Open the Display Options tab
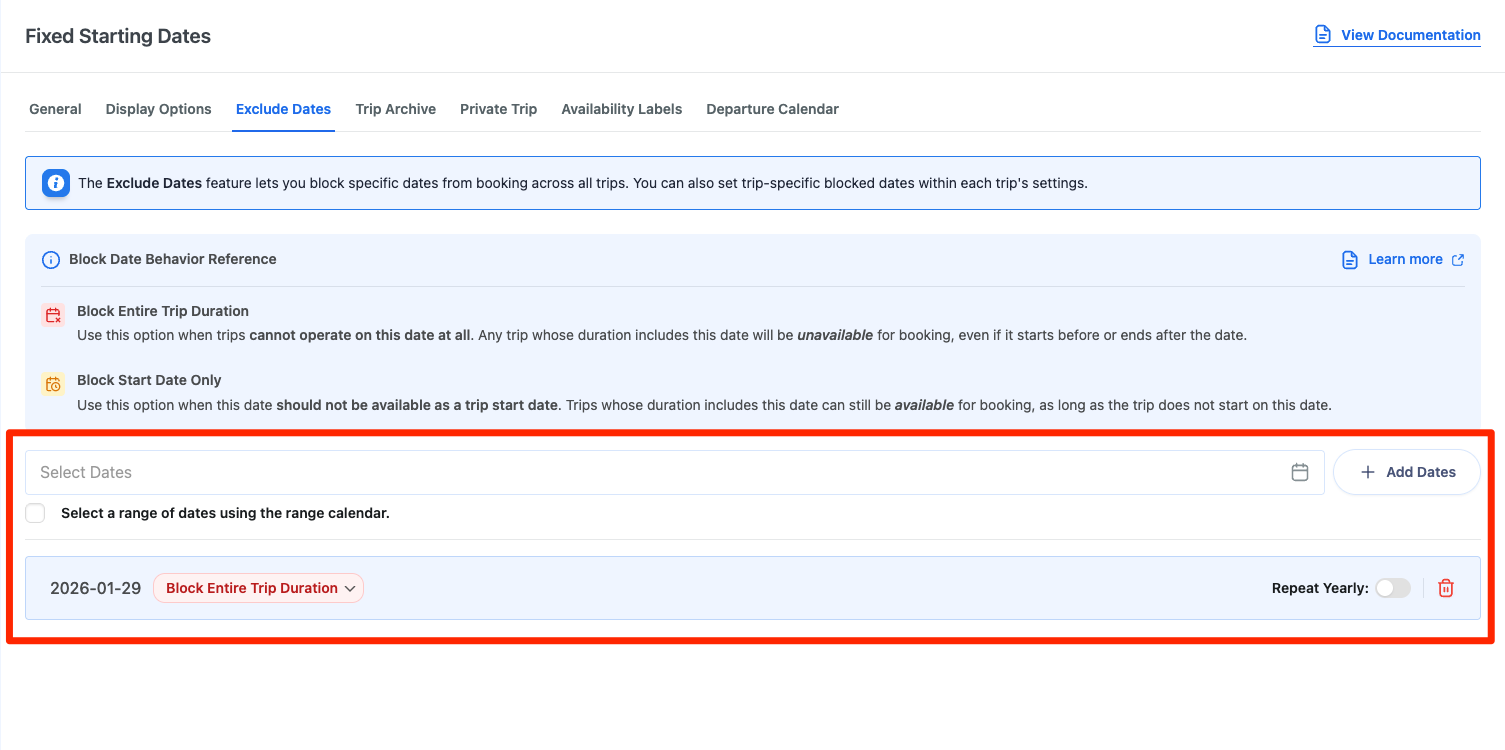1505x750 pixels. click(158, 109)
